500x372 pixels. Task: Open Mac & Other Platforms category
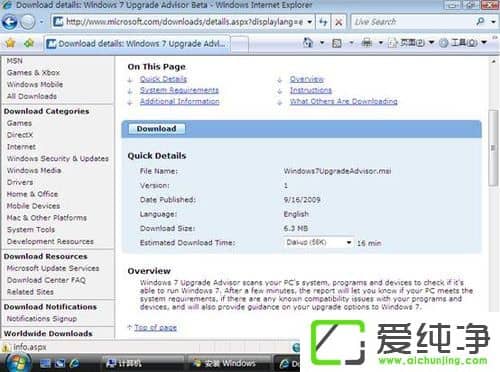tap(47, 218)
